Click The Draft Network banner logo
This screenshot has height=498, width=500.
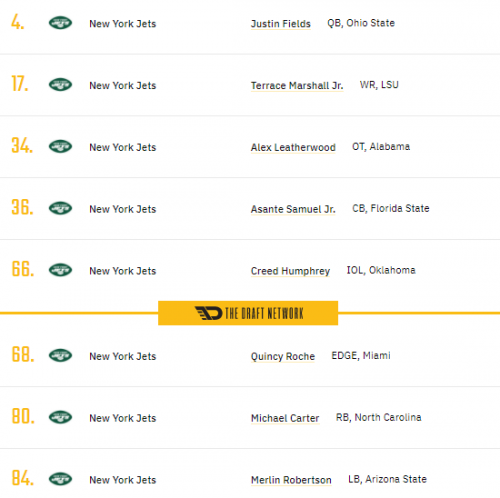pyautogui.click(x=248, y=313)
